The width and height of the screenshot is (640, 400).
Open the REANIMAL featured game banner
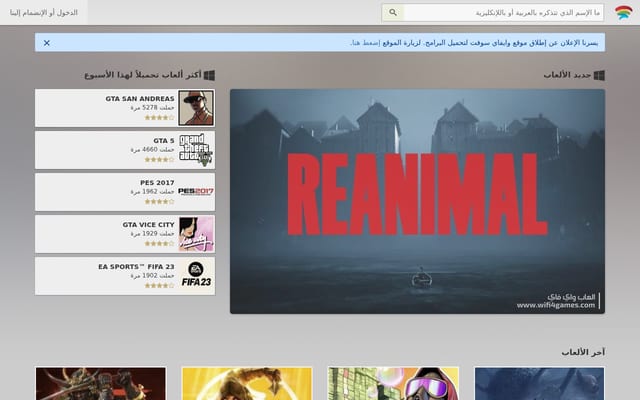[x=417, y=201]
